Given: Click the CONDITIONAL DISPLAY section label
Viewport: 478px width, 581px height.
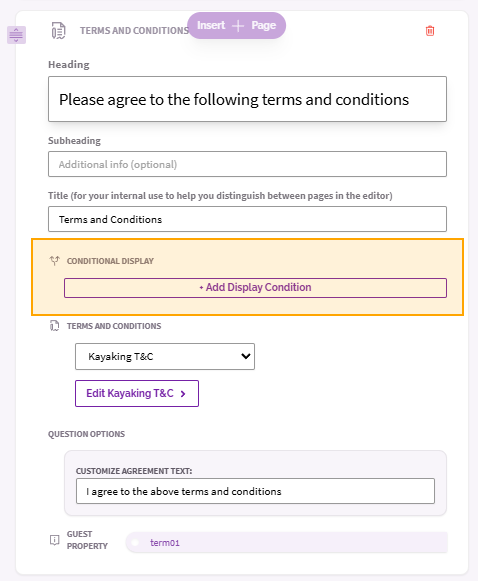Looking at the screenshot, I should 110,261.
